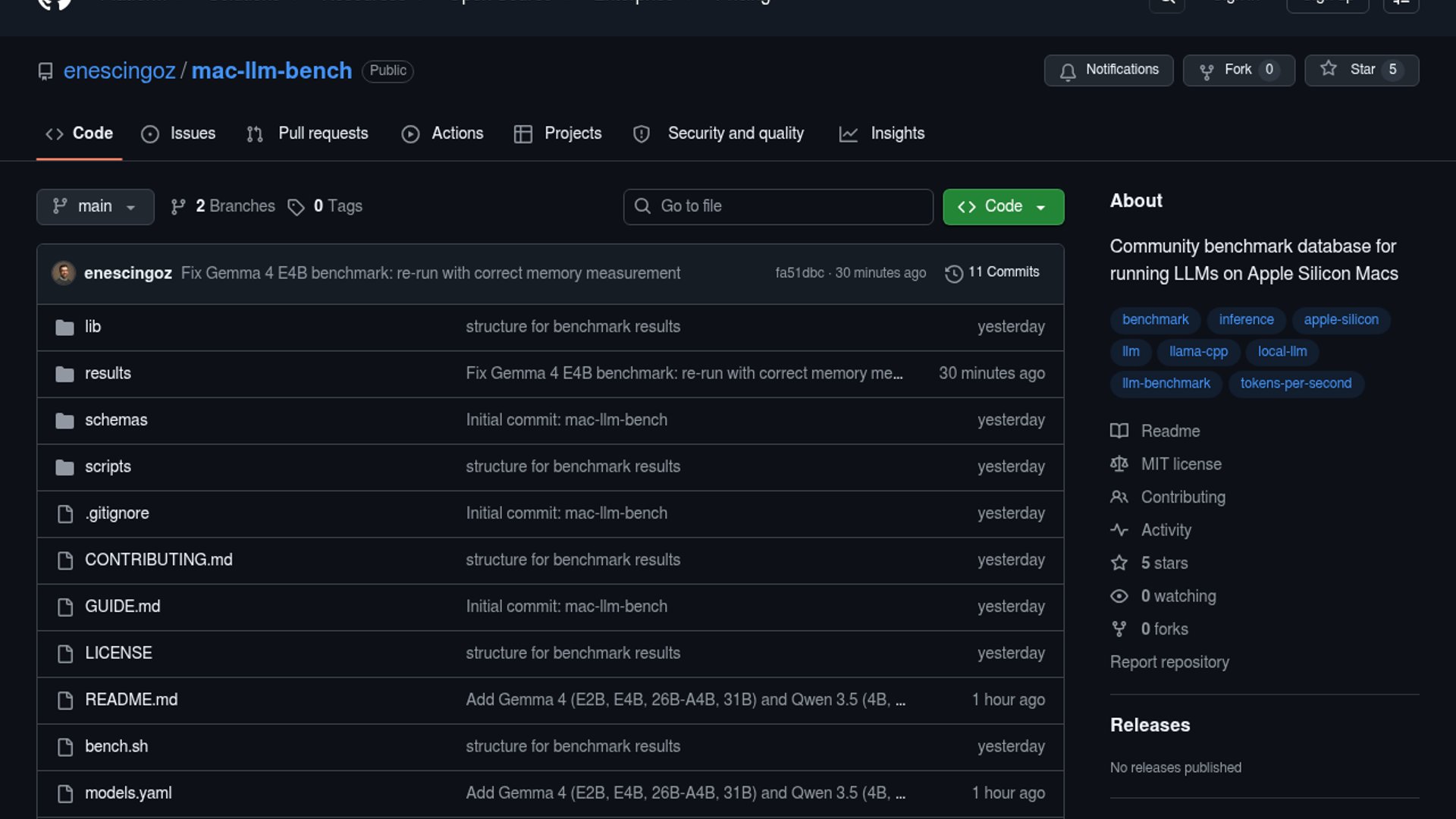The width and height of the screenshot is (1456, 819).
Task: Expand the main branch dropdown
Action: tap(95, 206)
